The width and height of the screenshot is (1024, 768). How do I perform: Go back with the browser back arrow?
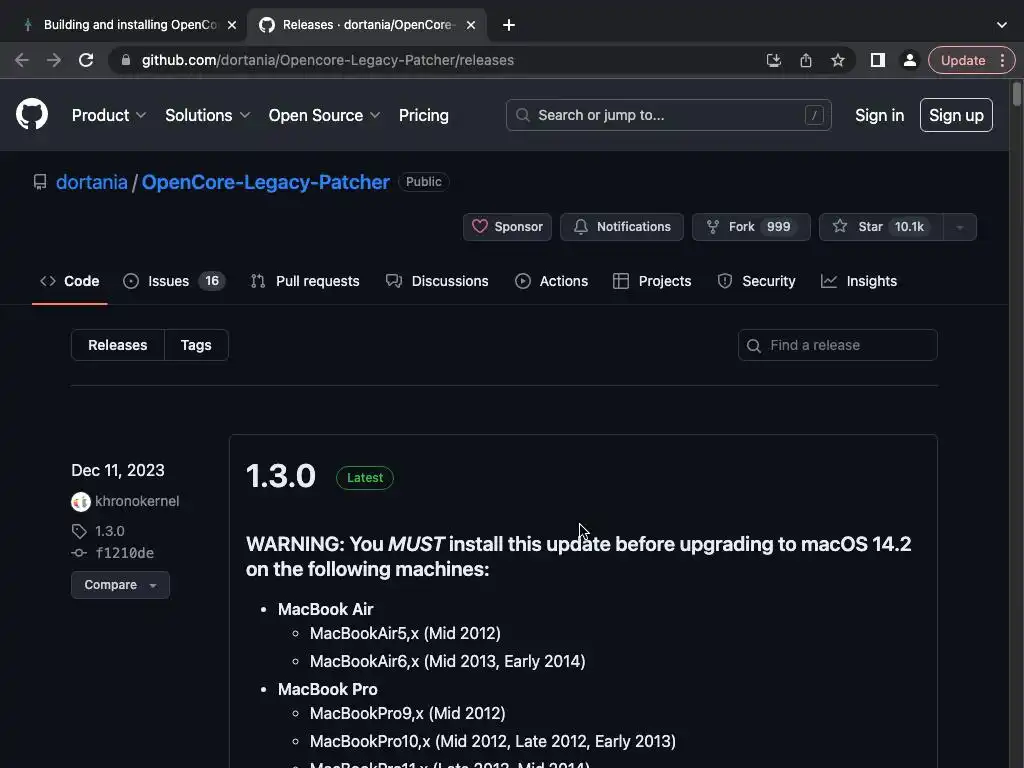pyautogui.click(x=22, y=60)
